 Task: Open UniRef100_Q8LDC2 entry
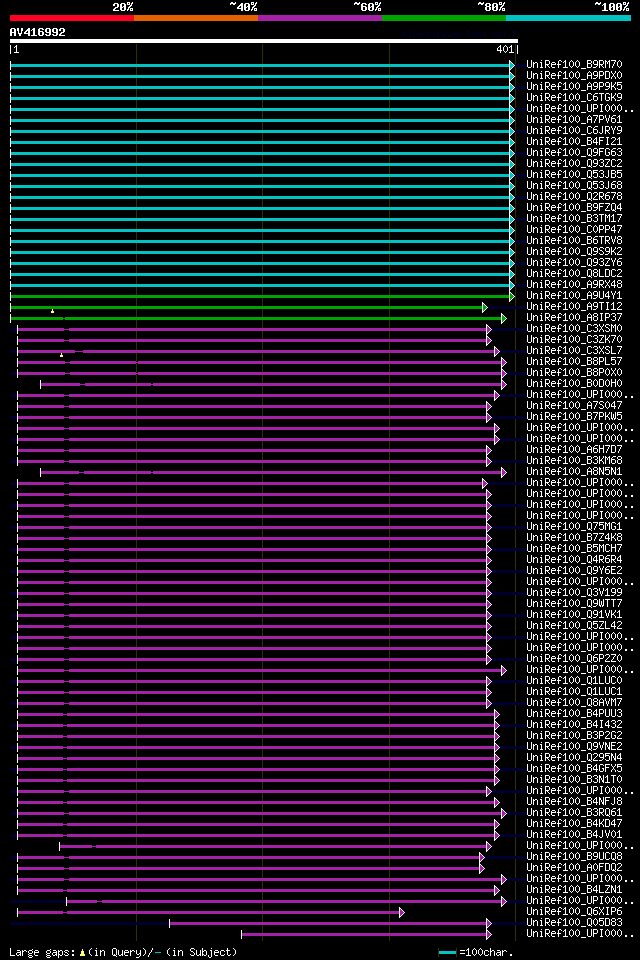point(574,274)
